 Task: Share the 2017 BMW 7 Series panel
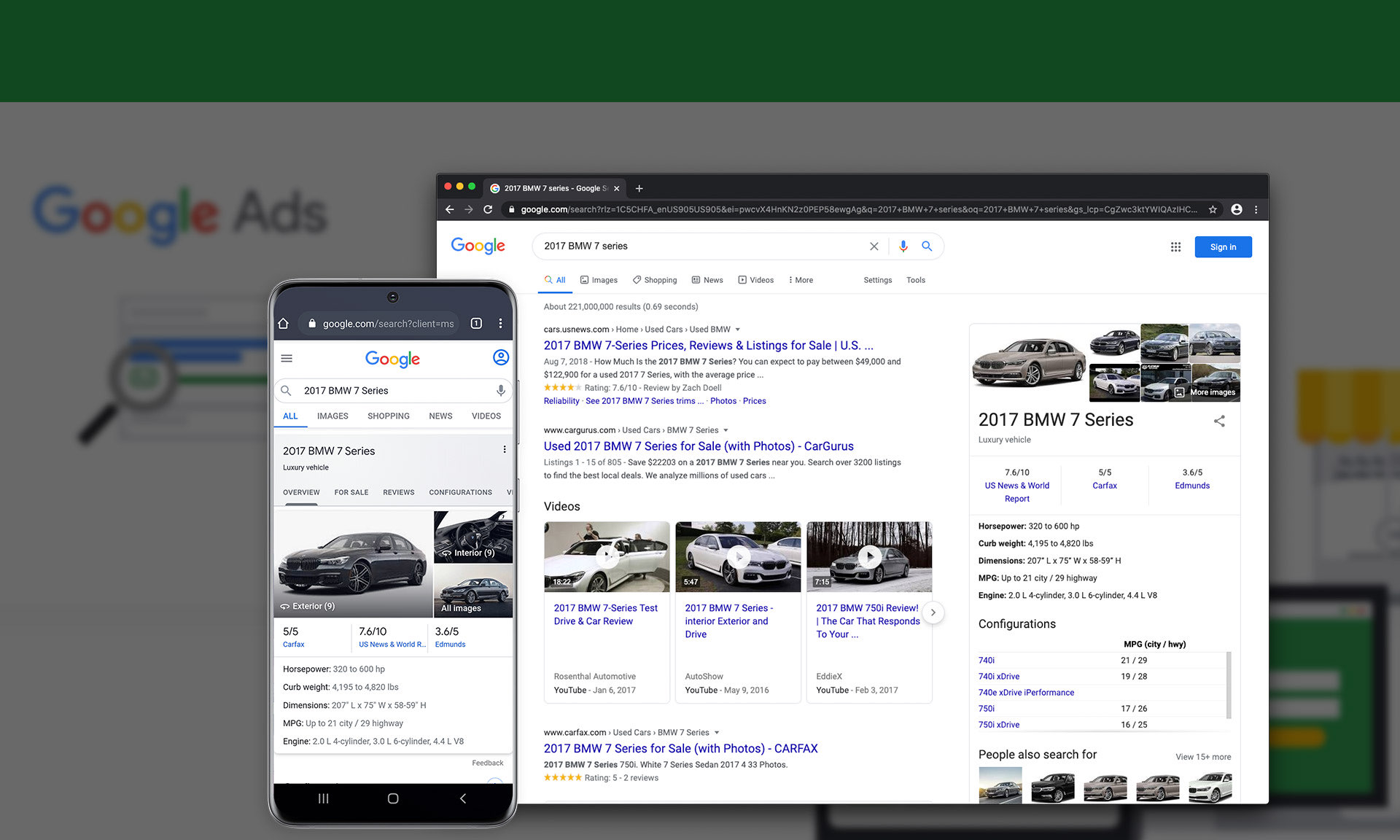(1219, 421)
